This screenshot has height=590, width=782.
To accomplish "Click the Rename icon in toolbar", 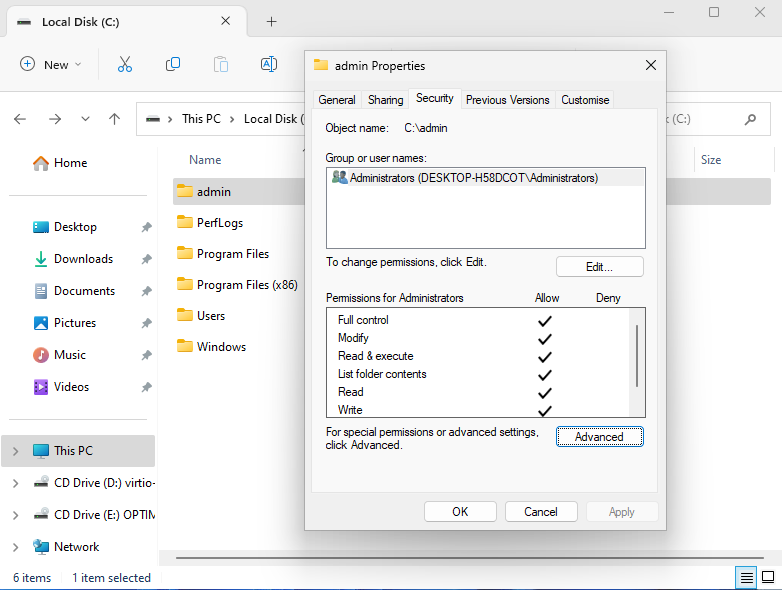I will pyautogui.click(x=268, y=64).
